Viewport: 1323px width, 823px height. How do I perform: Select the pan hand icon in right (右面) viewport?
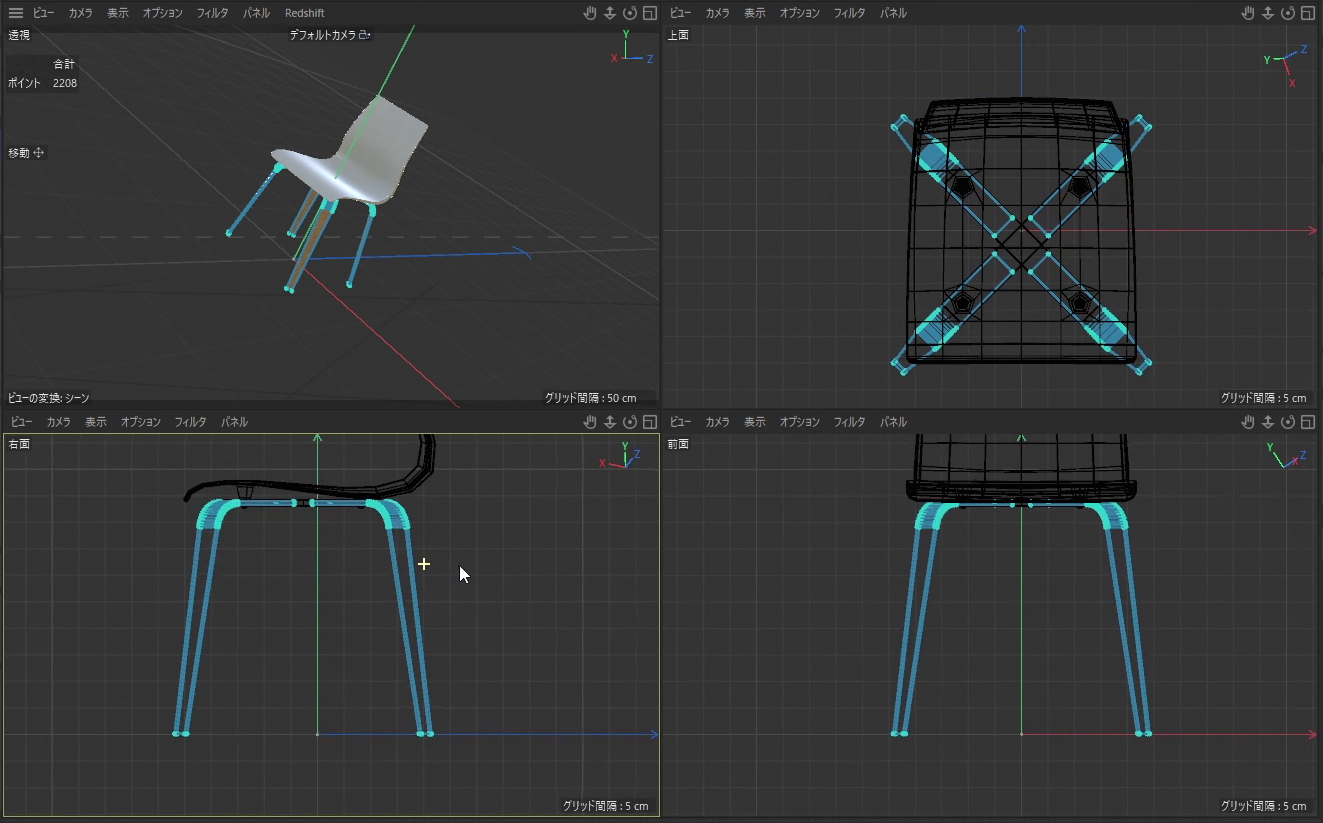click(591, 422)
